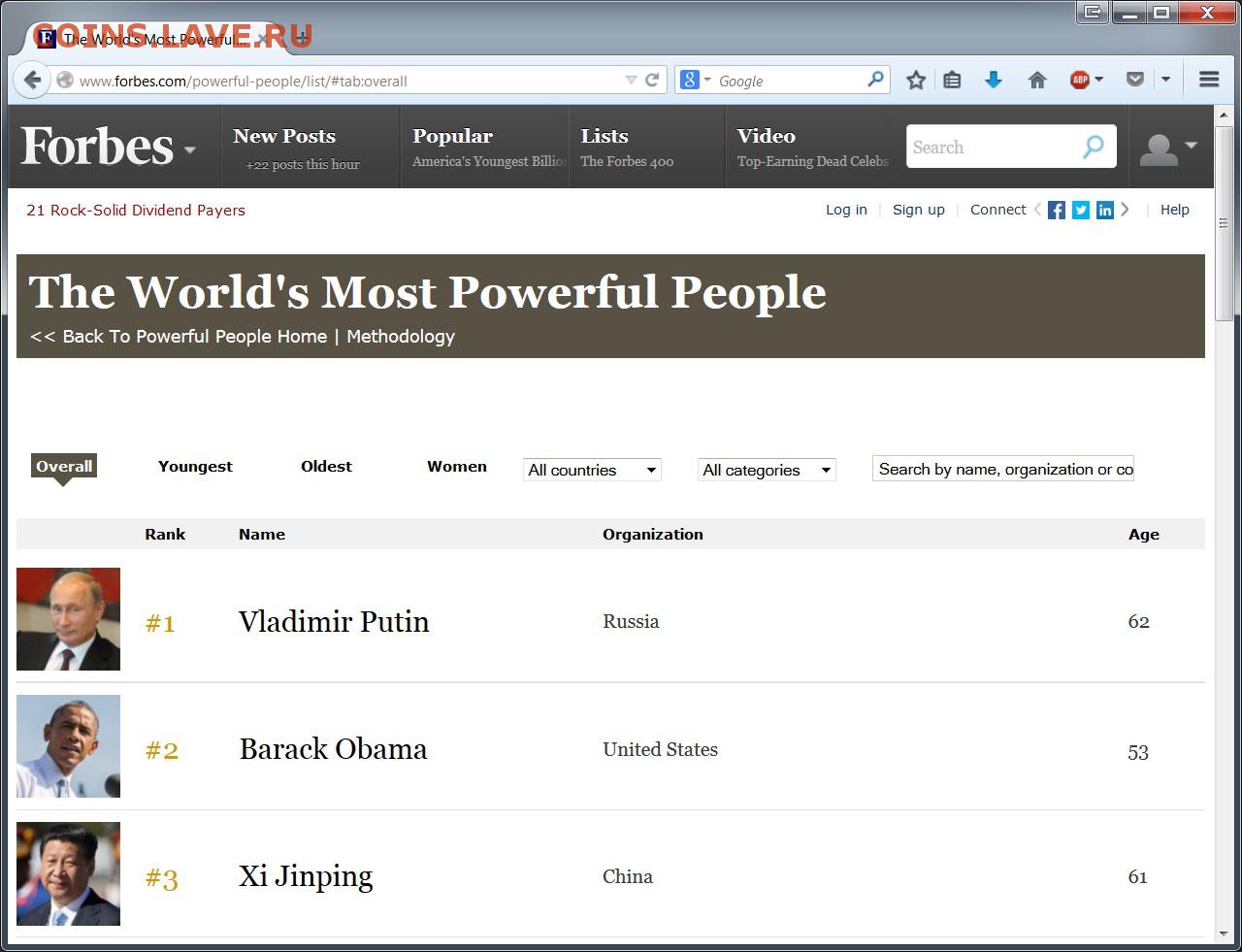Click the Forbes site search field
1242x952 pixels.
point(990,147)
